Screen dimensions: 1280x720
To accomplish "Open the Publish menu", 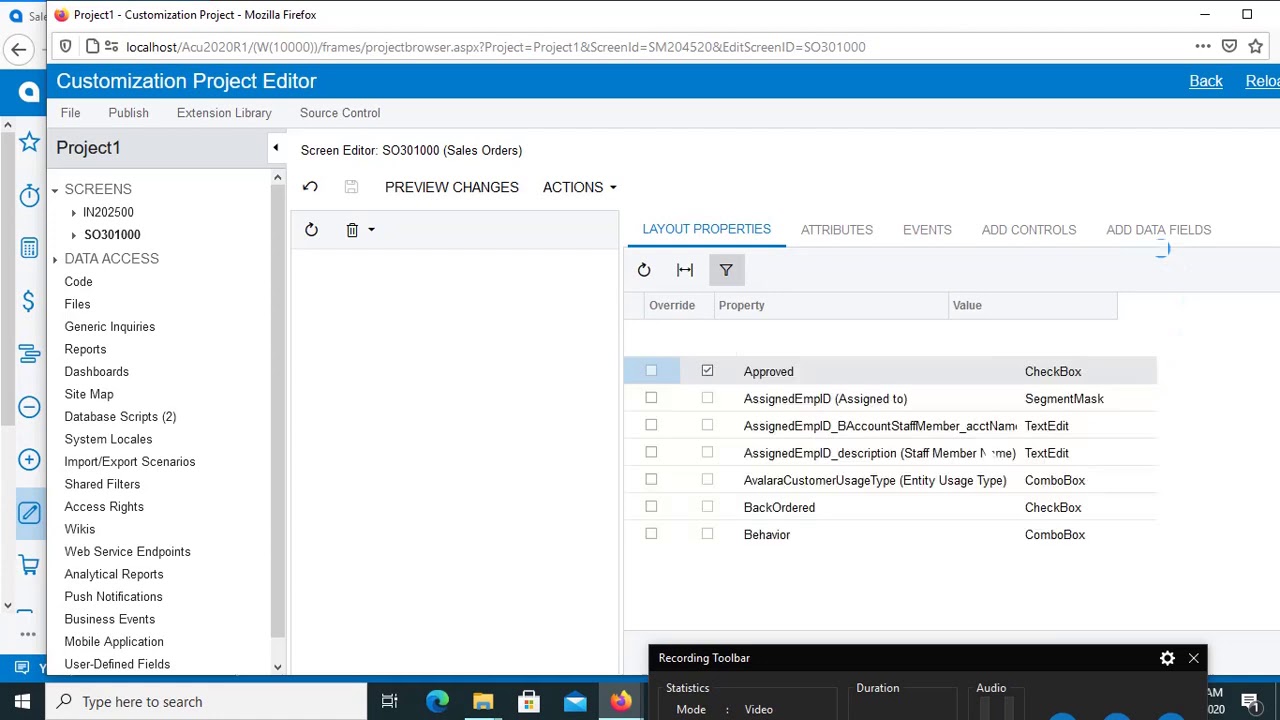I will click(x=128, y=113).
